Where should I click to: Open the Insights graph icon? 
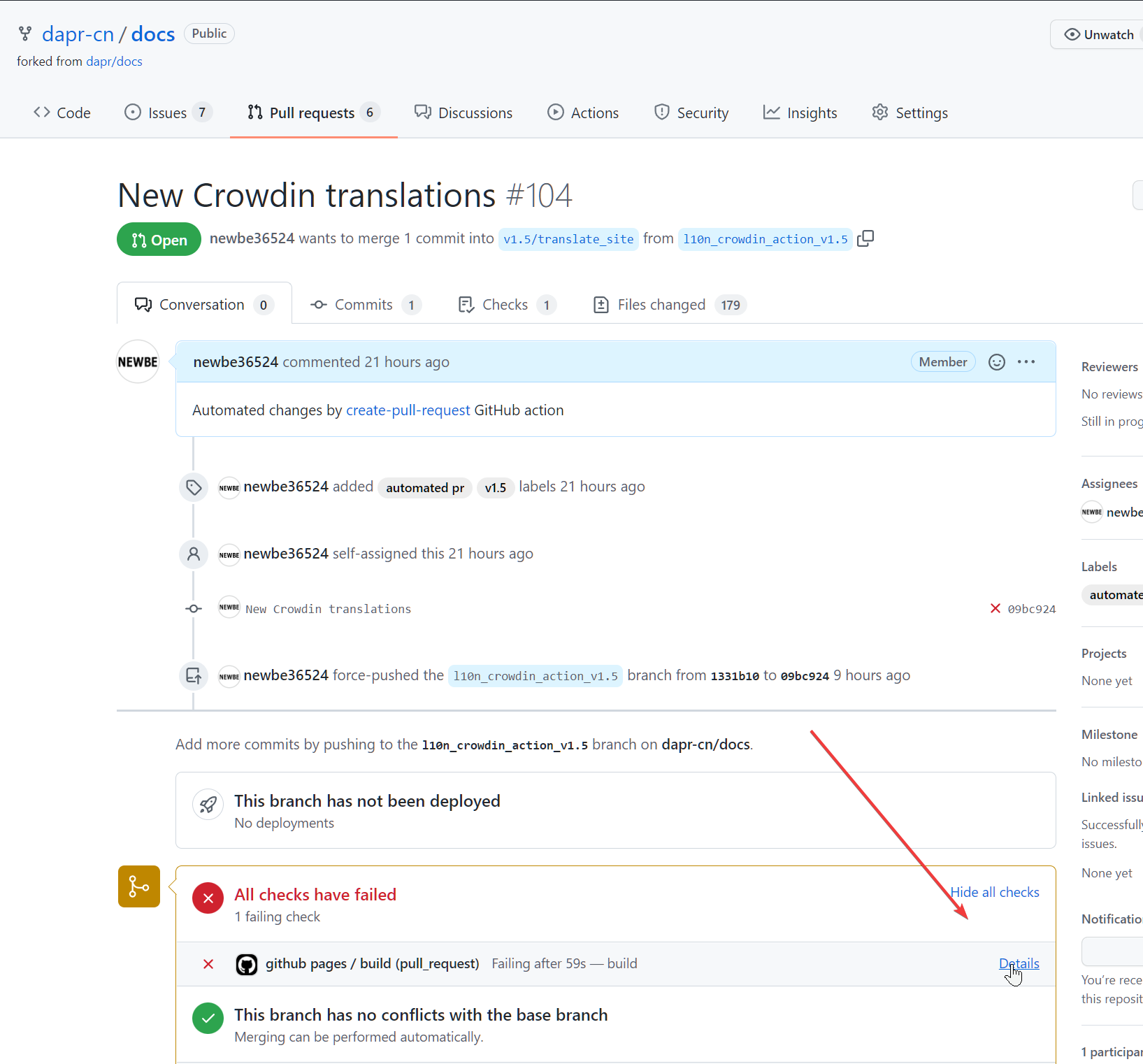tap(772, 112)
